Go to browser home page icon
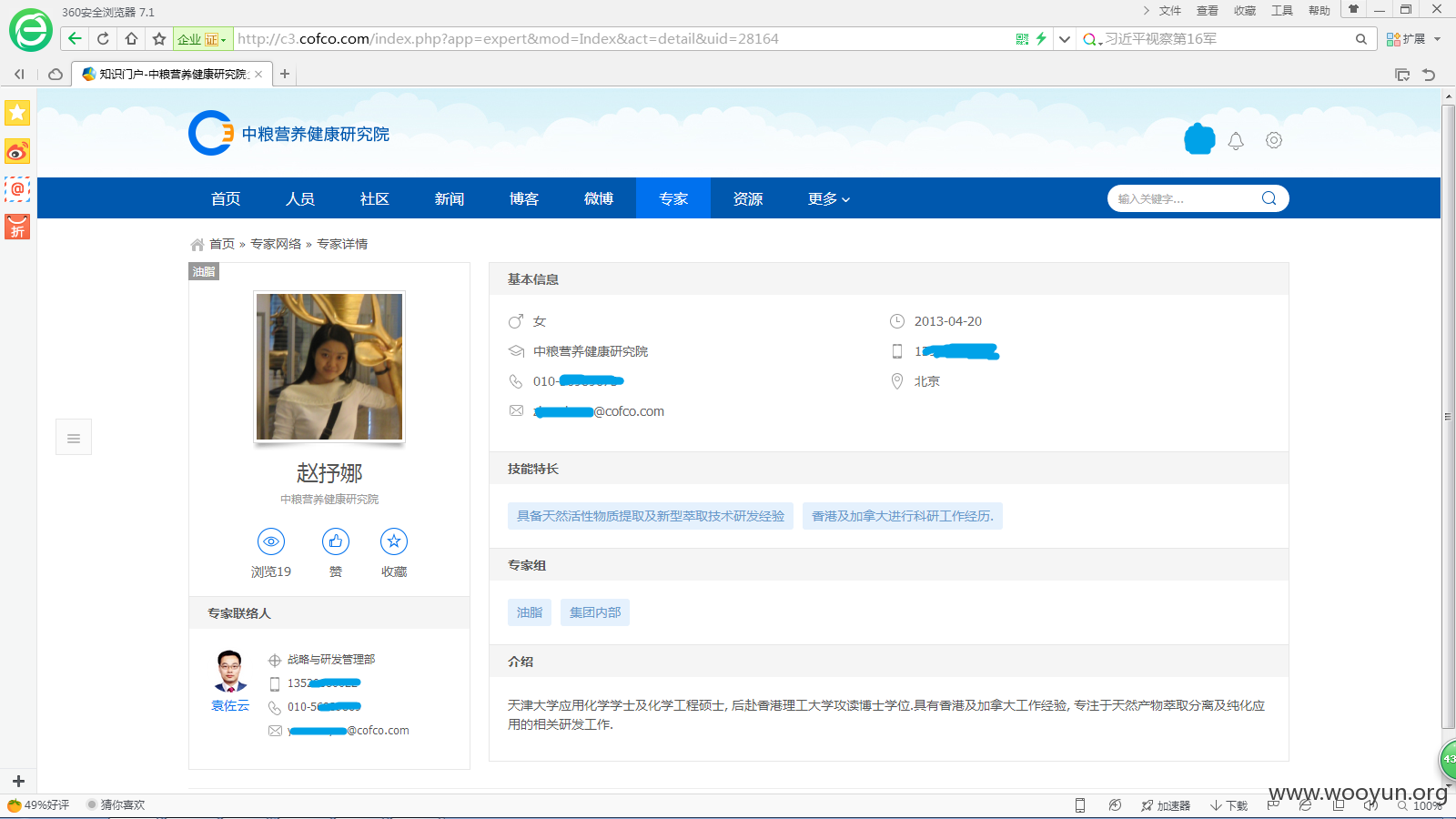This screenshot has height=819, width=1456. pyautogui.click(x=132, y=38)
